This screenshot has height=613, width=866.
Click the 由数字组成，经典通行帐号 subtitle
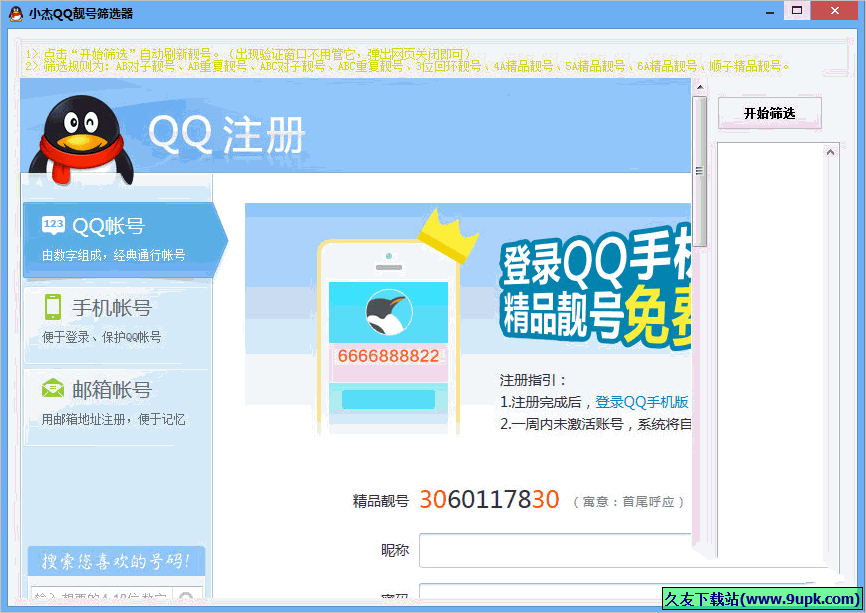114,255
